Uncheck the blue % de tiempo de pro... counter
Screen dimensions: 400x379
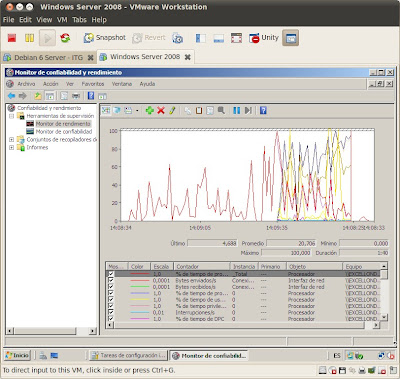(111, 293)
